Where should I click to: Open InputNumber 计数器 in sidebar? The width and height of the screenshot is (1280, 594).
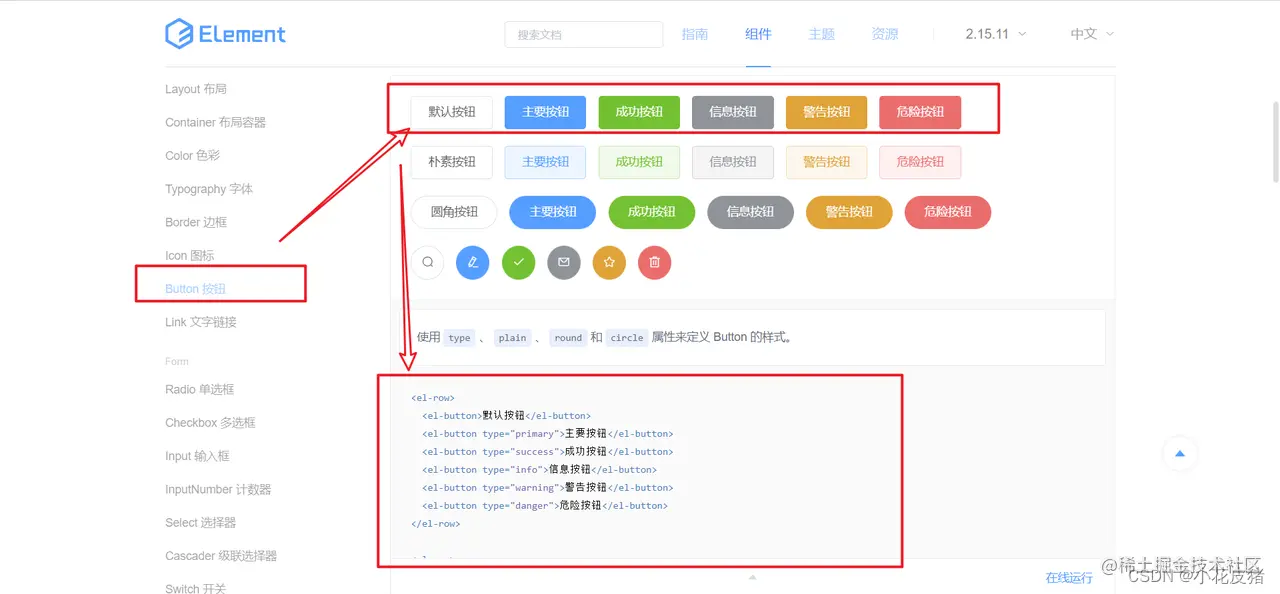[218, 489]
